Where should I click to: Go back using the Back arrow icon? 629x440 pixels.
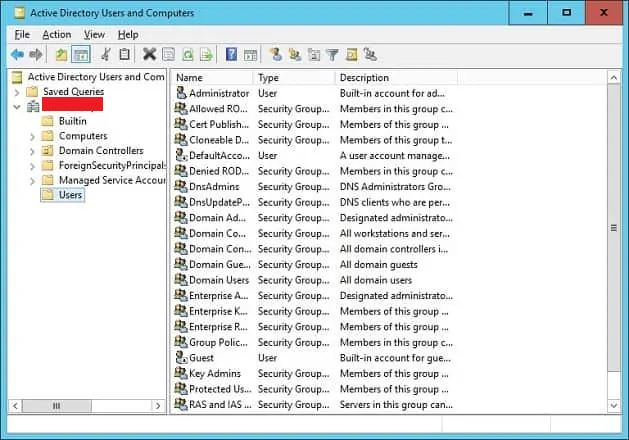(17, 54)
